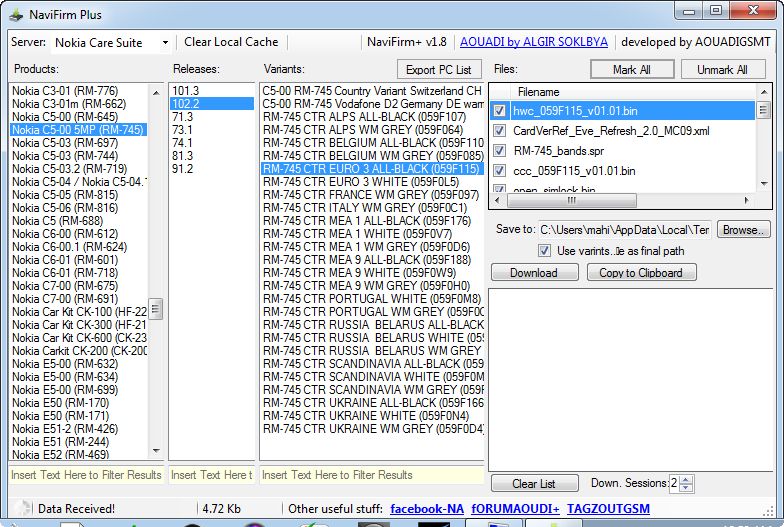Open the AOUADI by ALGIR SOKLBYA link
Viewport: 784px width, 527px height.
(534, 42)
